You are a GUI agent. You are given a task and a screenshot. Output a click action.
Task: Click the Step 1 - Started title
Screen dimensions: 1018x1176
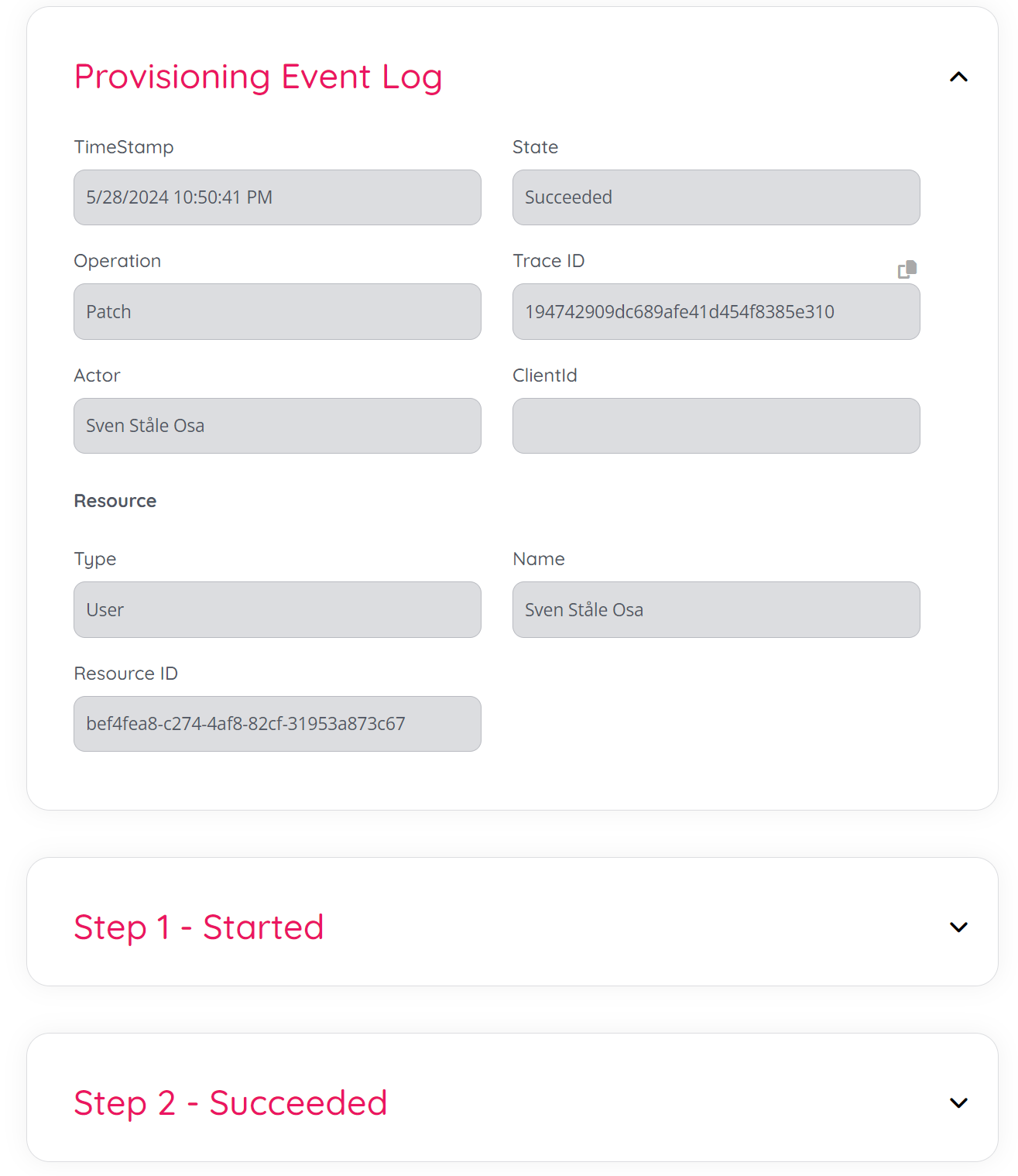pos(198,927)
